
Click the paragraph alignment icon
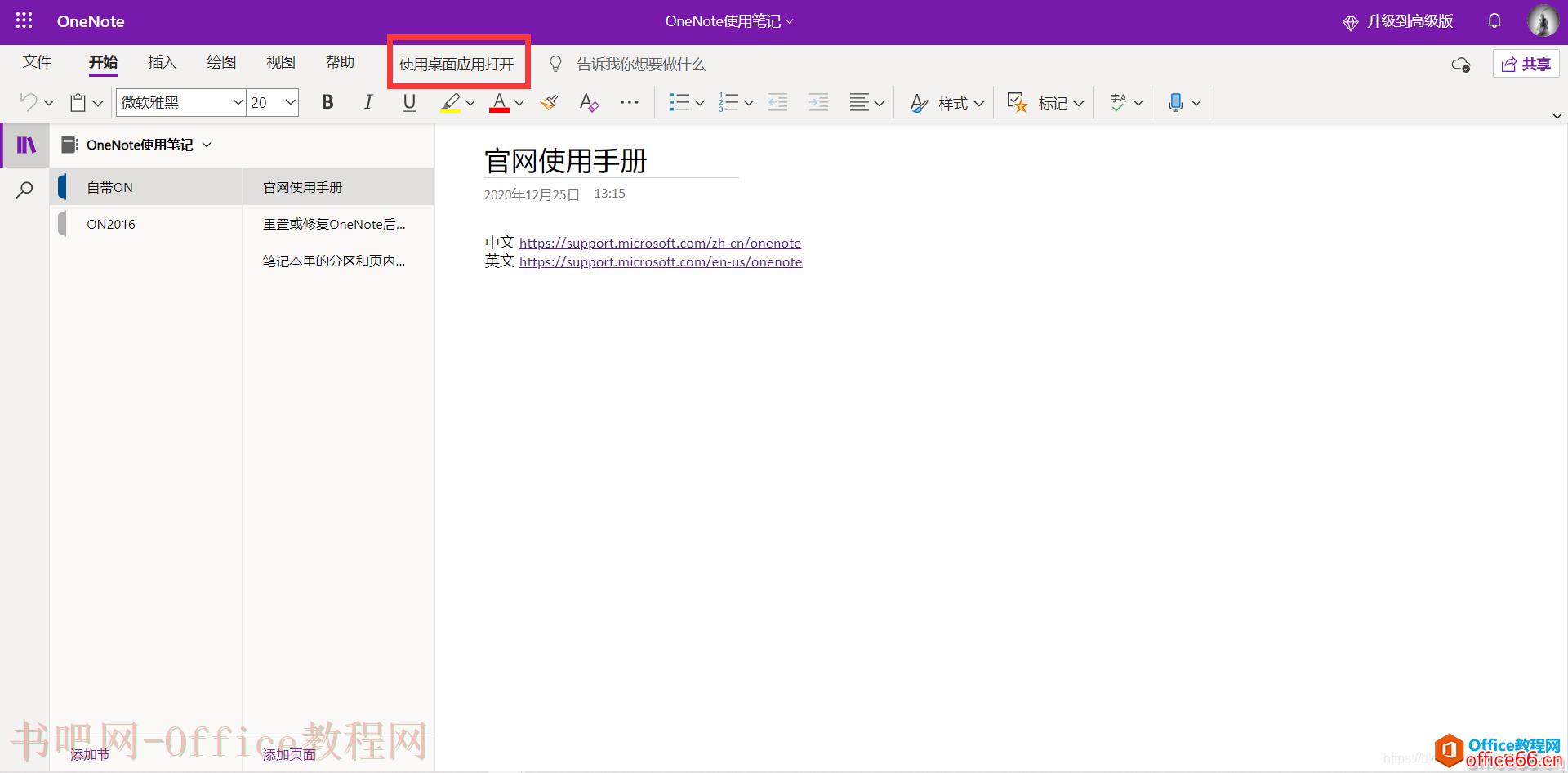click(859, 102)
